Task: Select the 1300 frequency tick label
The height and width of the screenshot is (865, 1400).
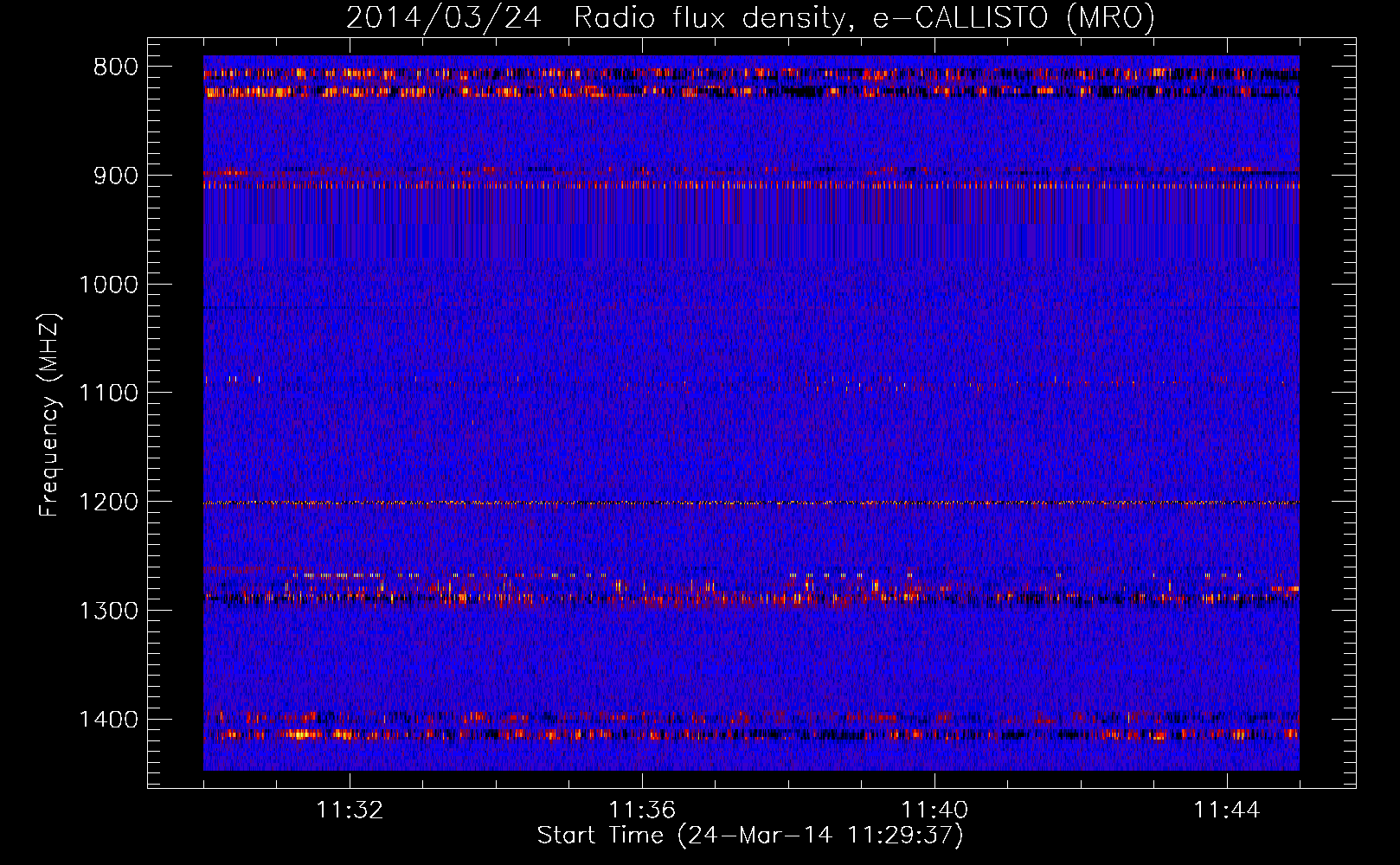Action: click(107, 612)
